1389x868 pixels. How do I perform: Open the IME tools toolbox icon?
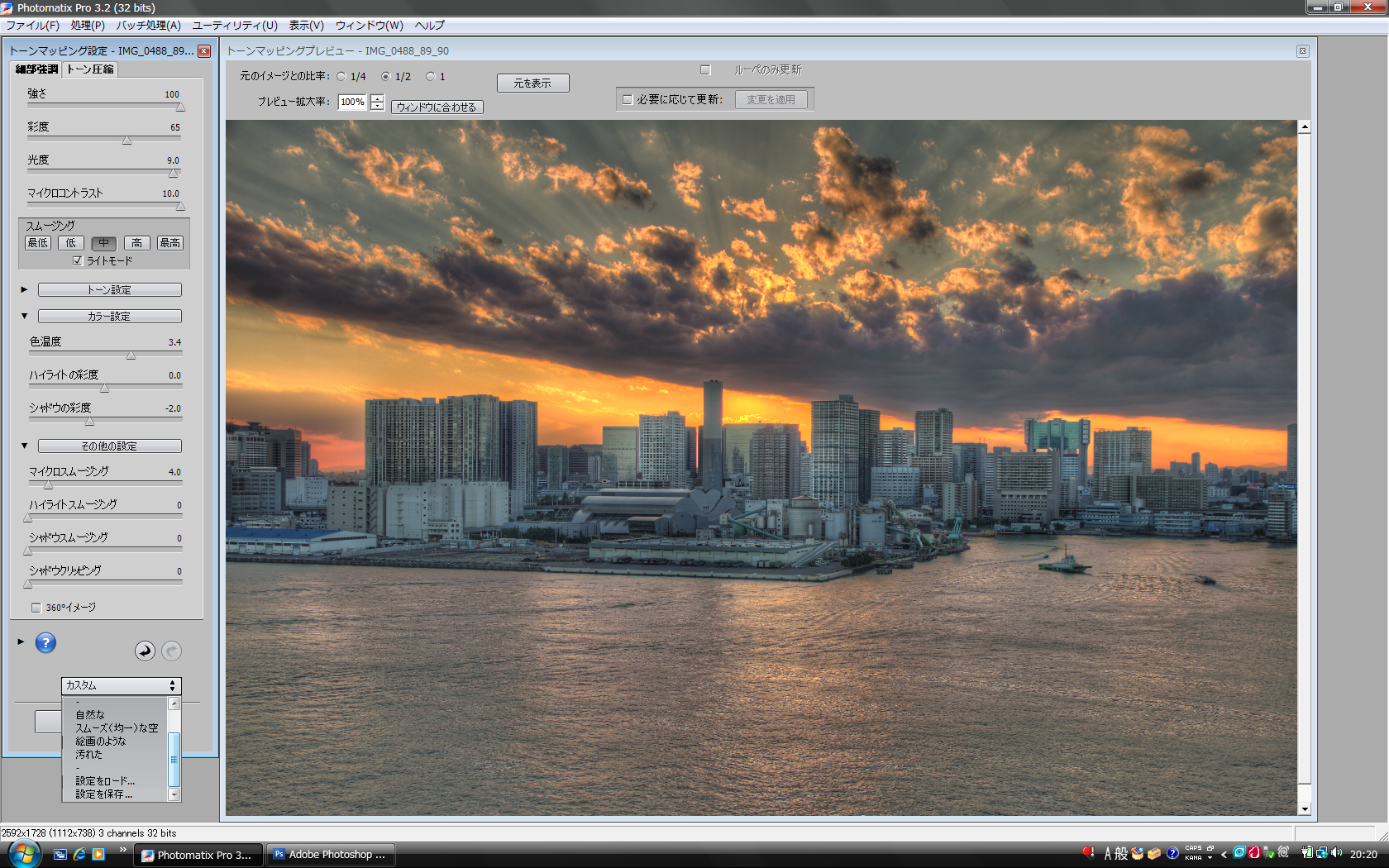pyautogui.click(x=1154, y=854)
